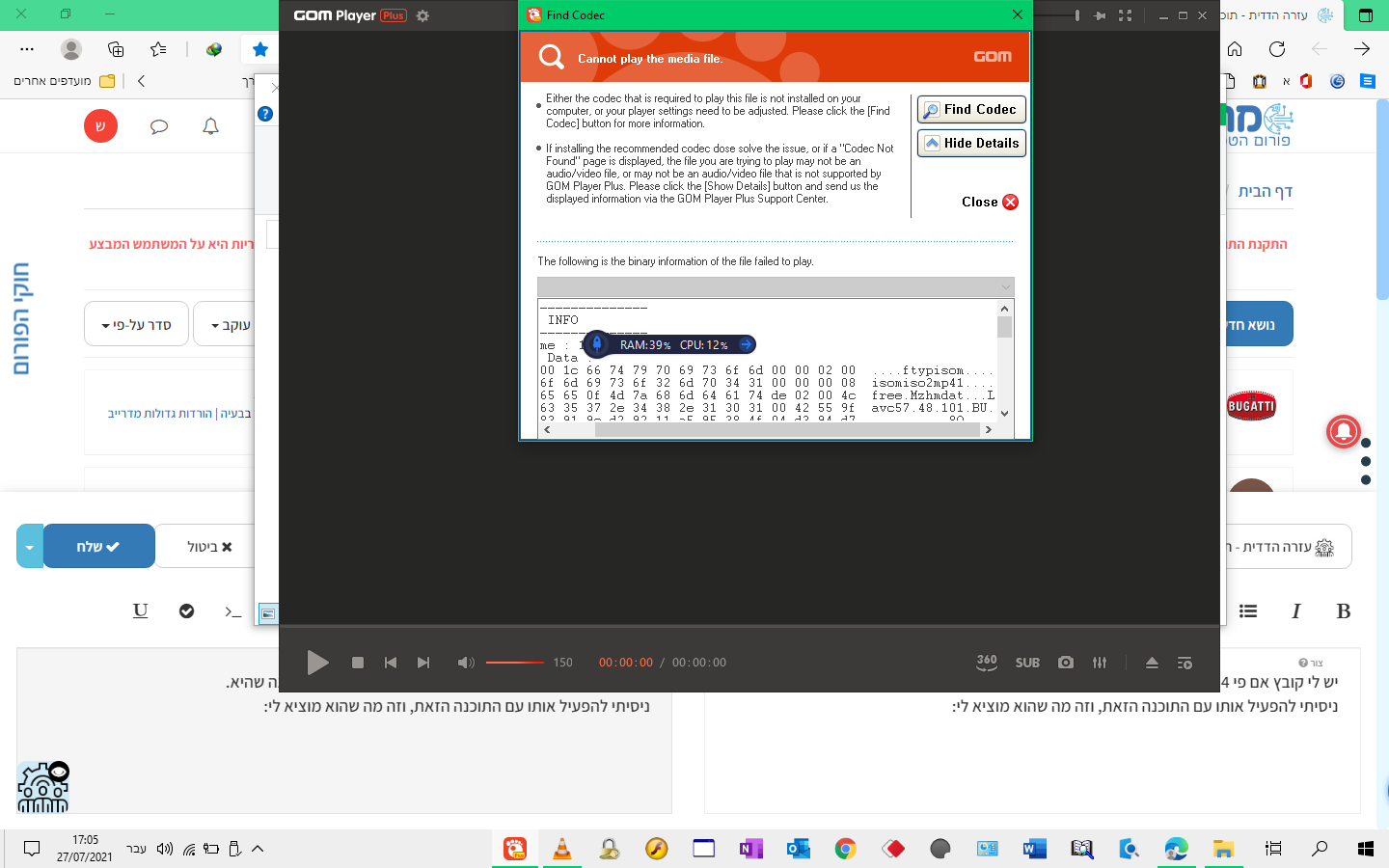
Task: Open the dropdown arrow beside שלח button
Action: pos(30,546)
